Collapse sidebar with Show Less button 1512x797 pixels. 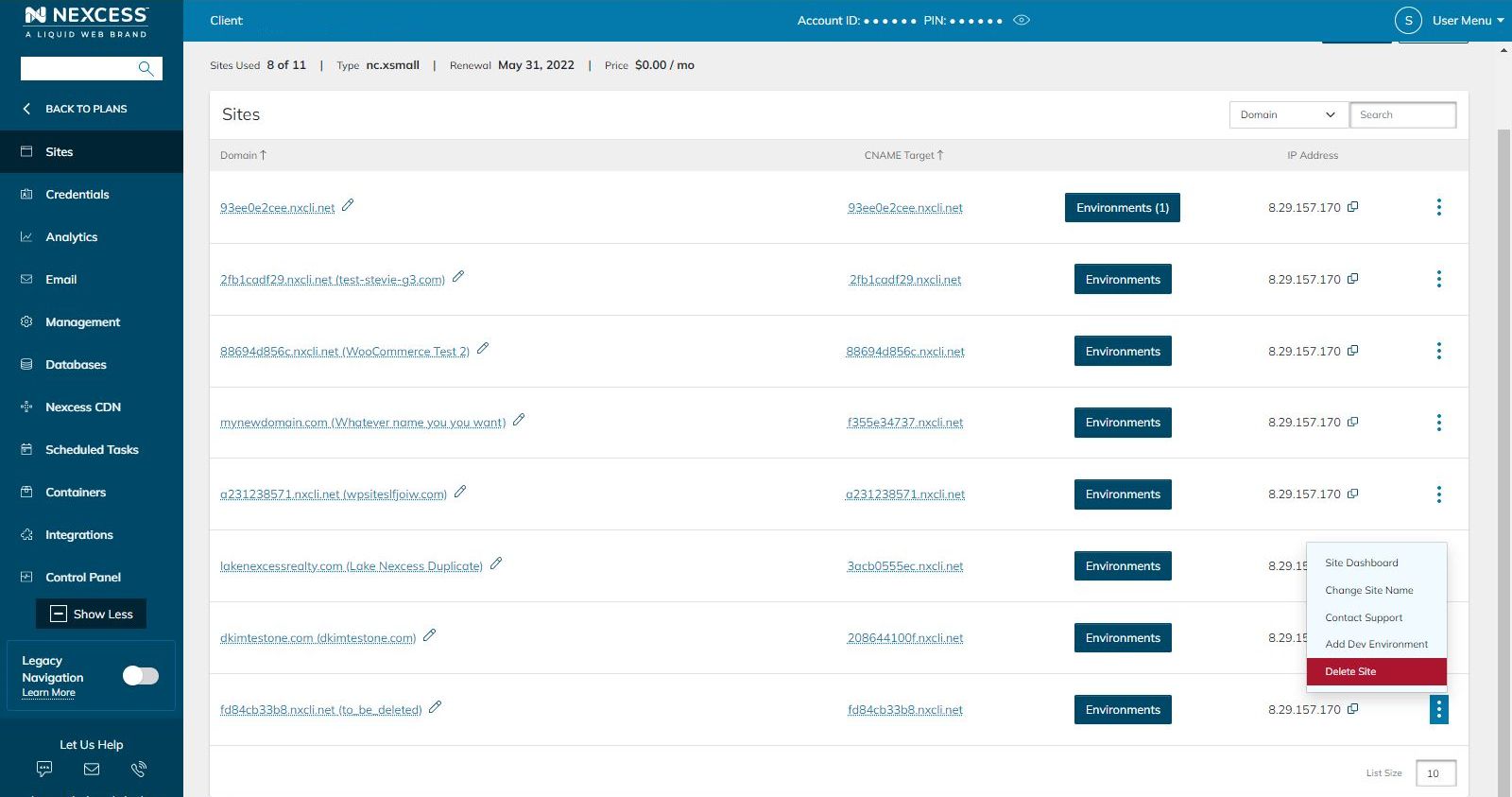coord(91,614)
